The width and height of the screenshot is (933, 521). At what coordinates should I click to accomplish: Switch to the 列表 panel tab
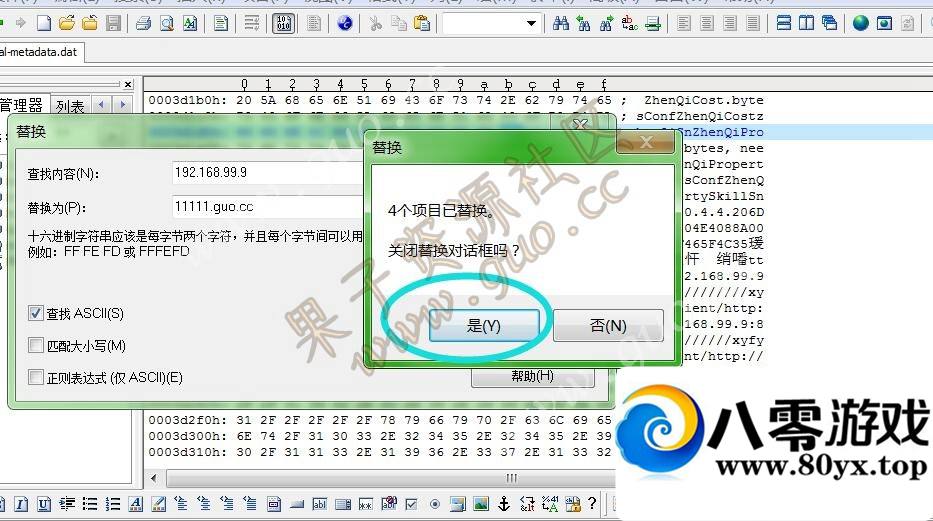tap(70, 106)
